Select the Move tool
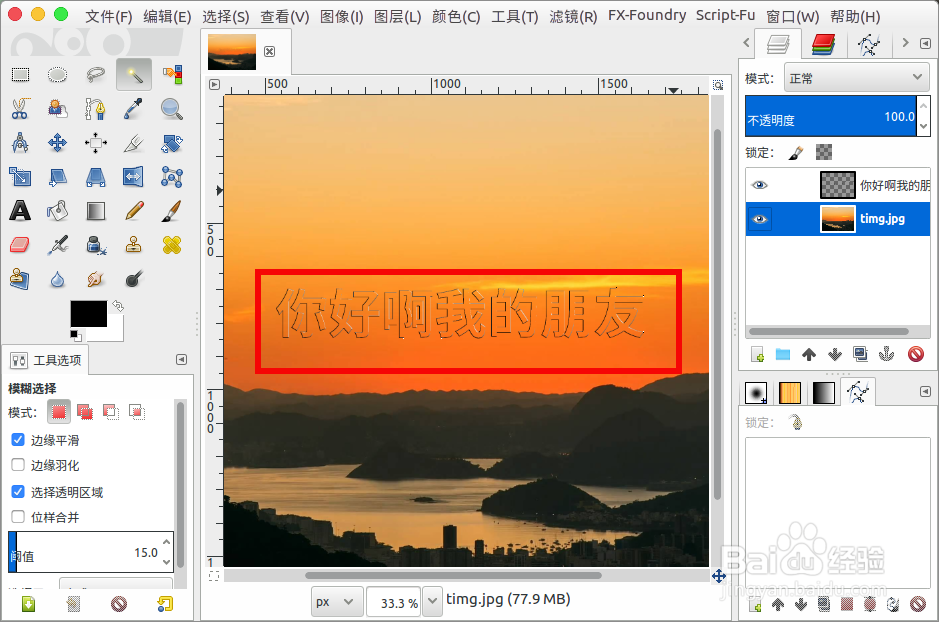Viewport: 939px width, 622px height. (x=57, y=143)
